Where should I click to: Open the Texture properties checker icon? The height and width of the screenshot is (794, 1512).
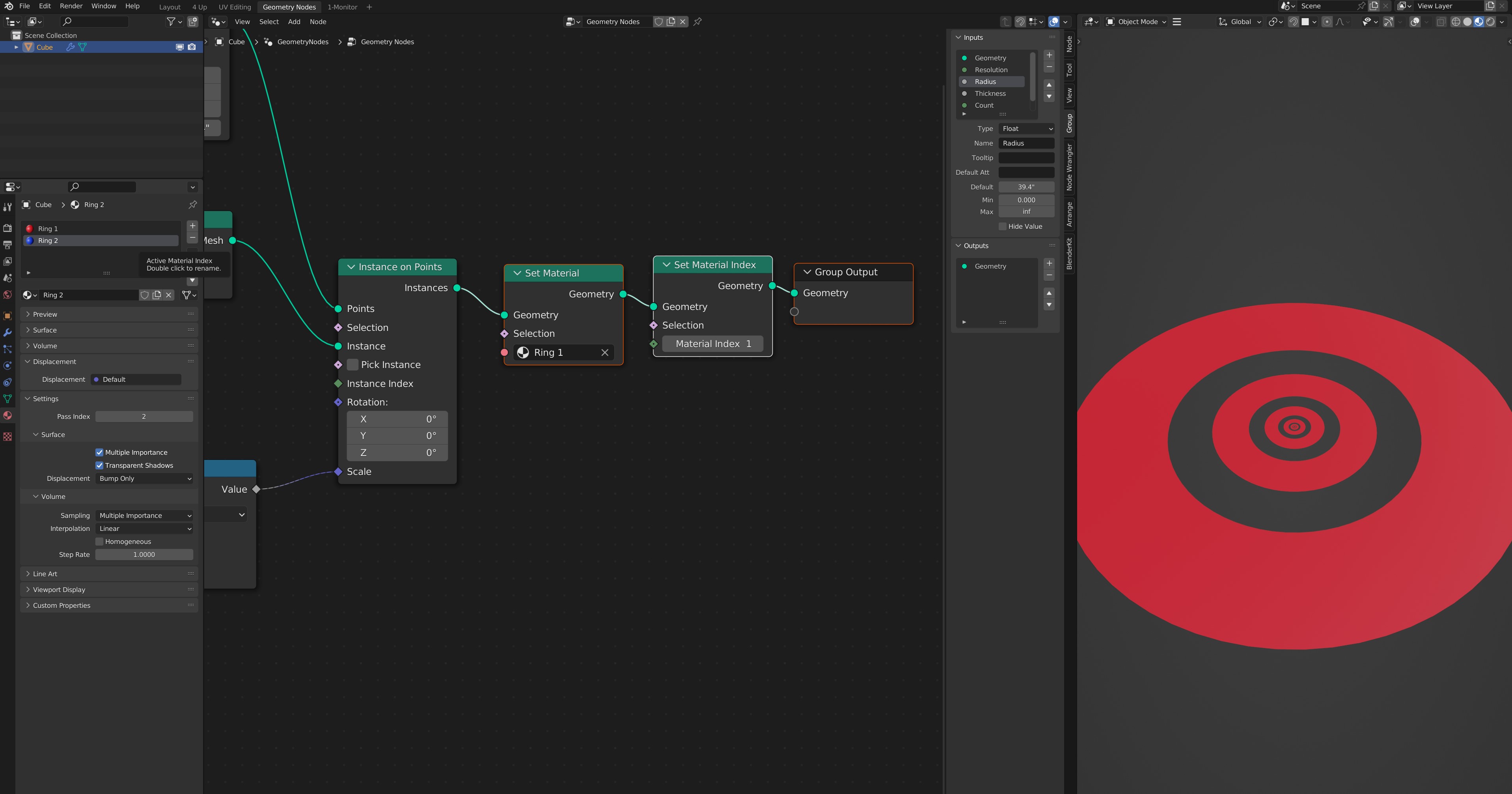[x=7, y=436]
